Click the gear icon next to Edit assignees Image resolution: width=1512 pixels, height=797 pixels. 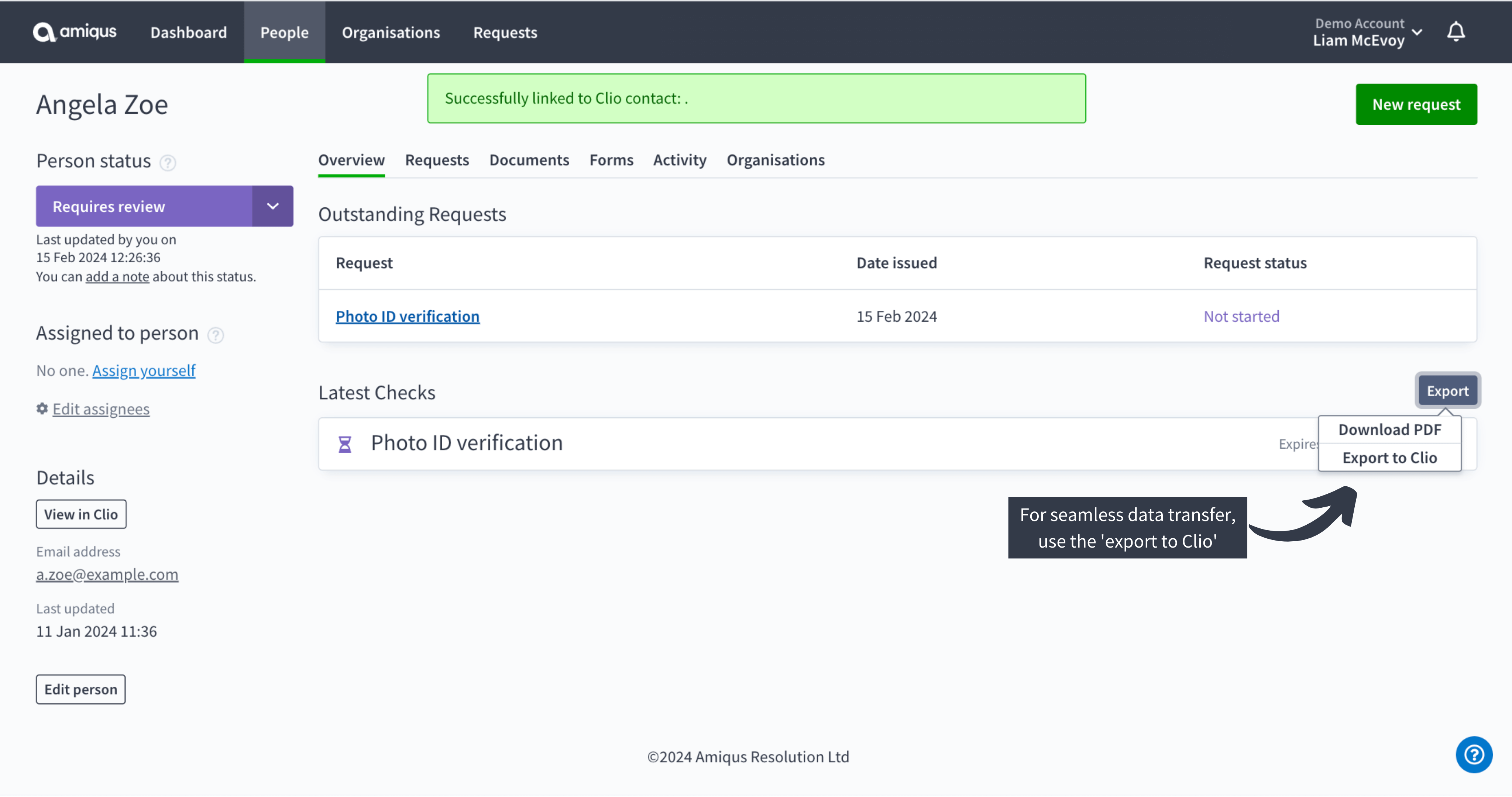42,408
